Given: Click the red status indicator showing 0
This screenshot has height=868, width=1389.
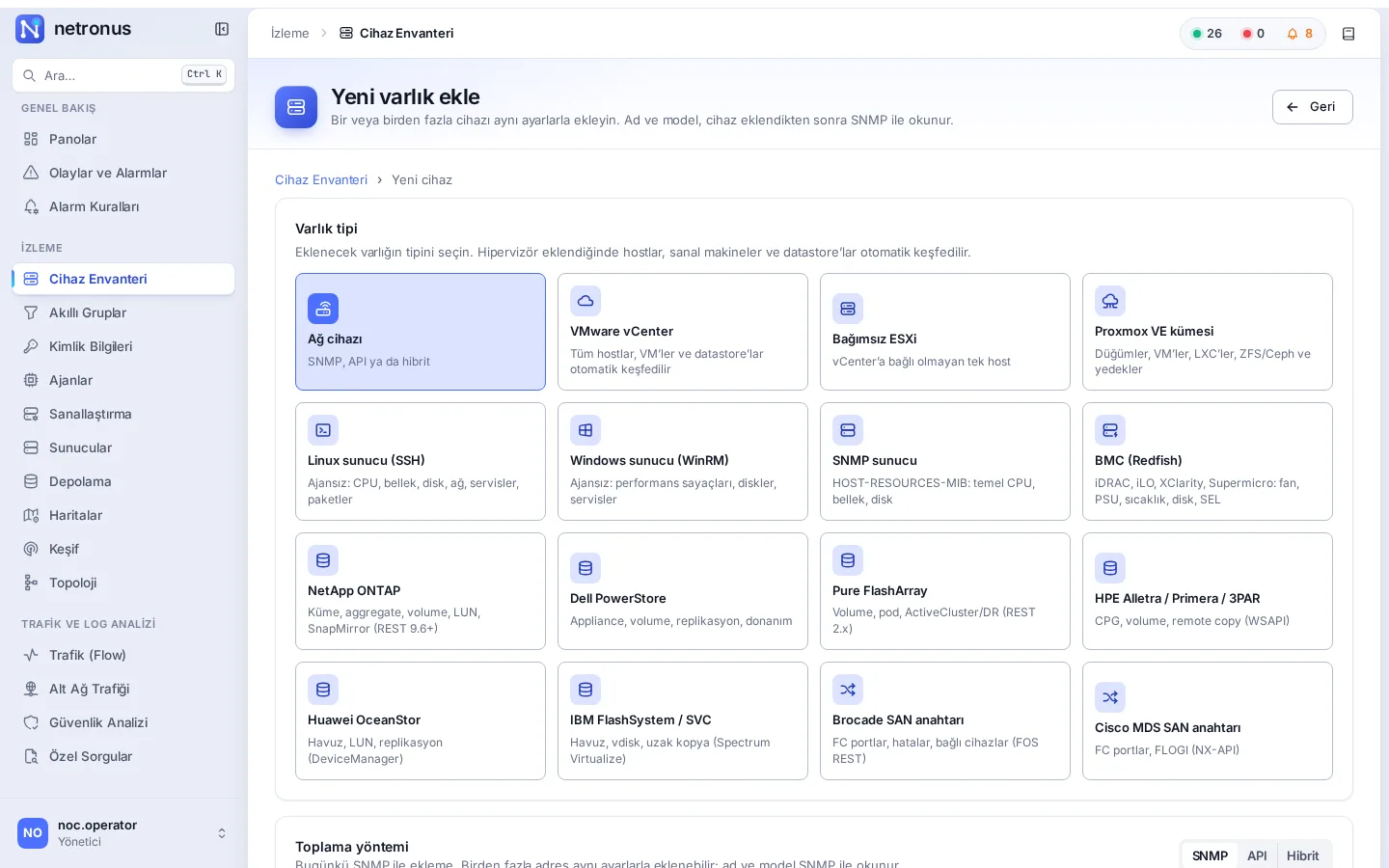Looking at the screenshot, I should tap(1253, 34).
